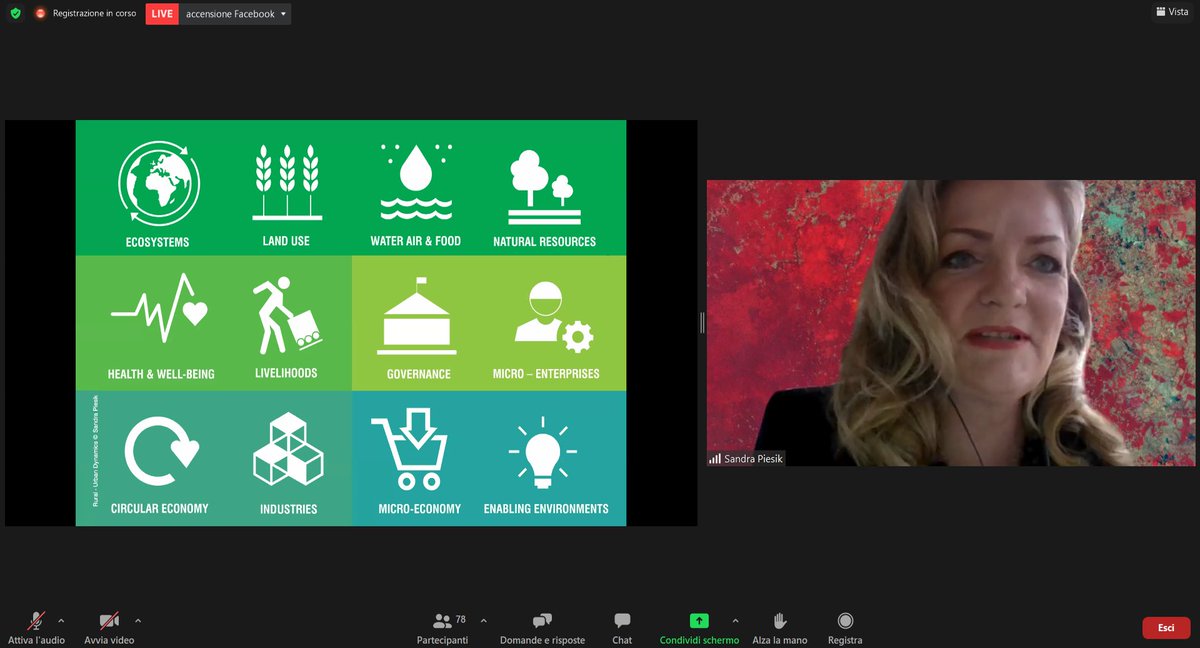Click the 'ECOSYSTEMS' label text
1200x648 pixels.
157,242
